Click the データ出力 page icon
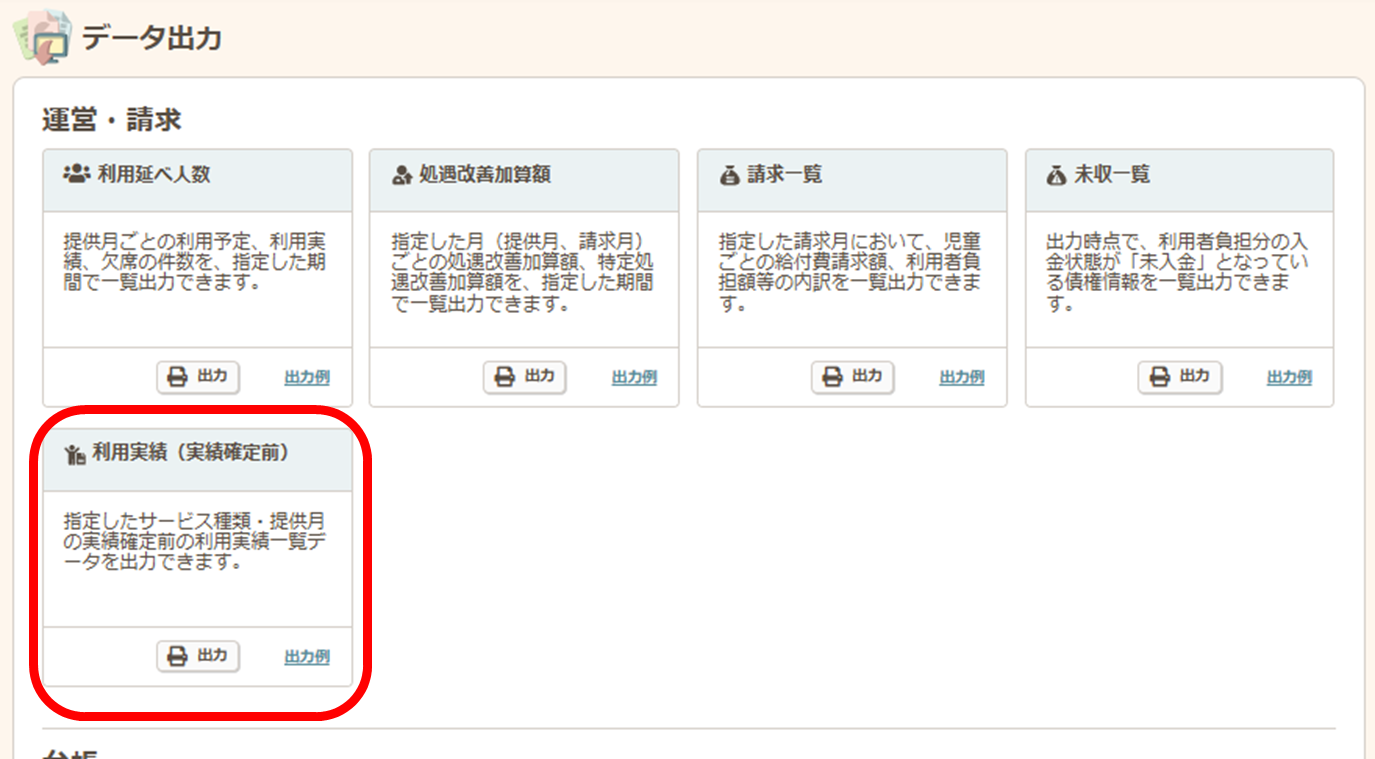This screenshot has width=1375, height=759. [42, 38]
